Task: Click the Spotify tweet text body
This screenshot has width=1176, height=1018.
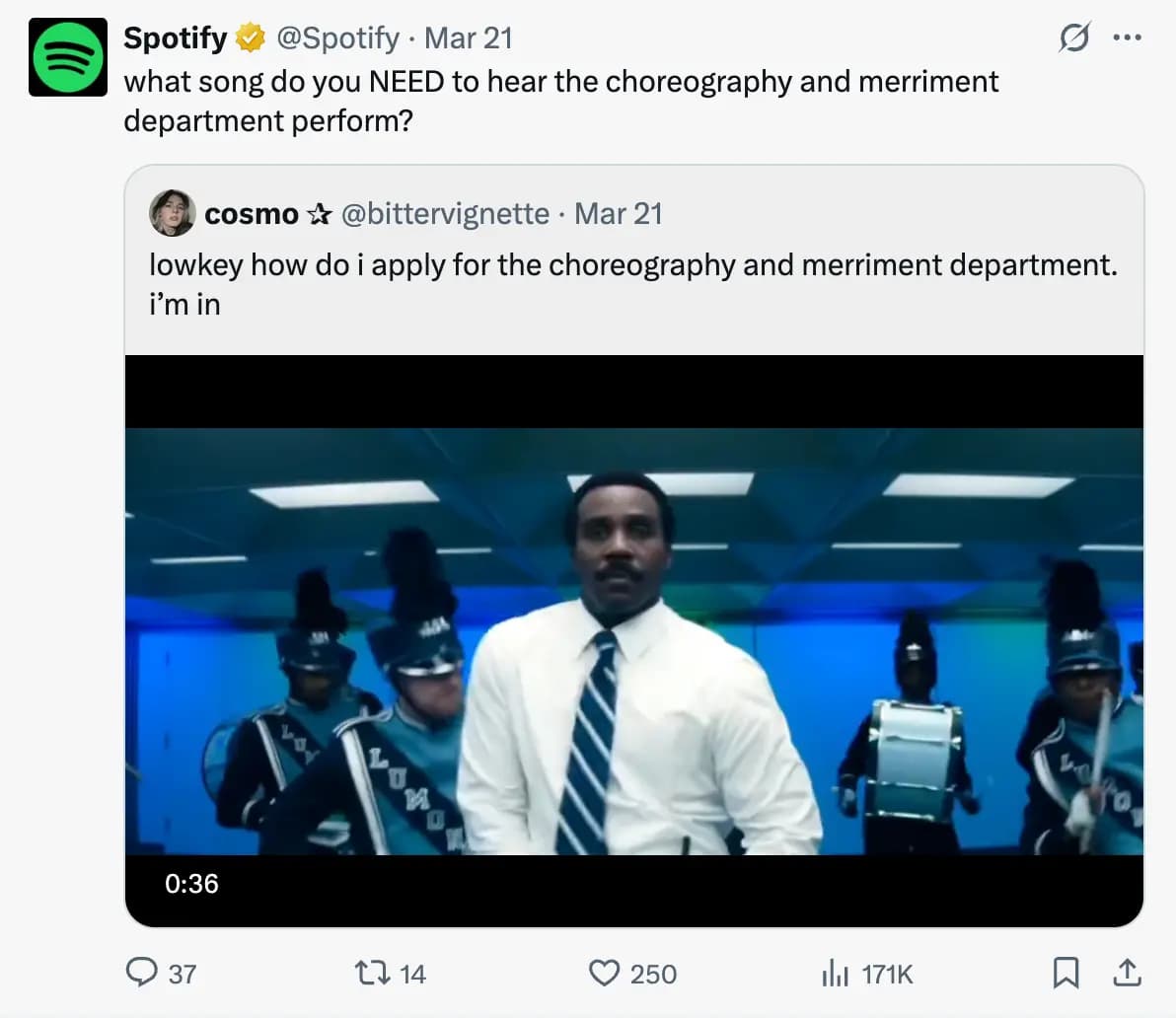Action: tap(560, 101)
